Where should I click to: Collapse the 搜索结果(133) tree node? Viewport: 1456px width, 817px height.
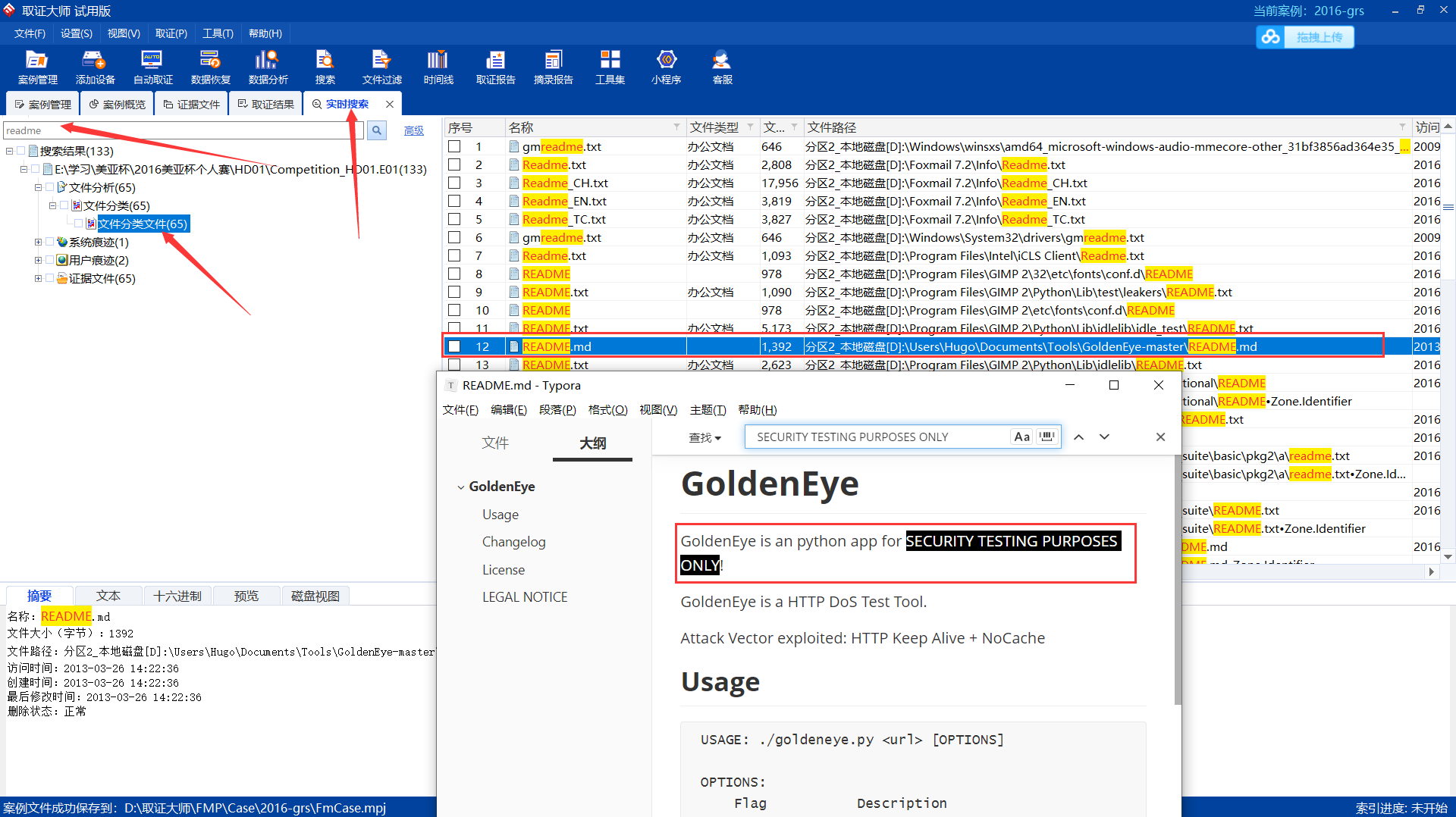[x=9, y=151]
